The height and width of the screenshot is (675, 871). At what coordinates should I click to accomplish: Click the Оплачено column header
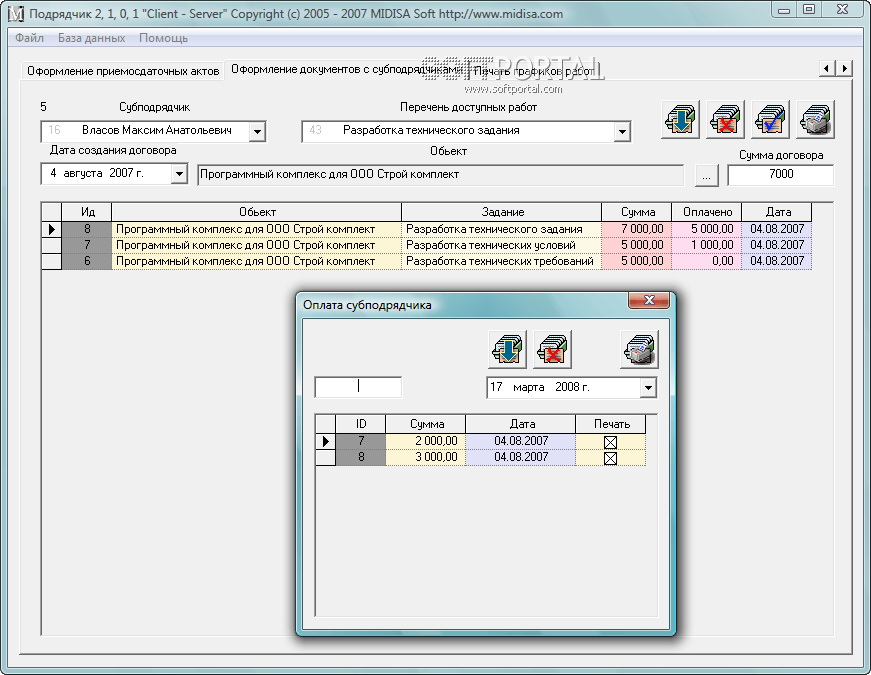(x=707, y=212)
